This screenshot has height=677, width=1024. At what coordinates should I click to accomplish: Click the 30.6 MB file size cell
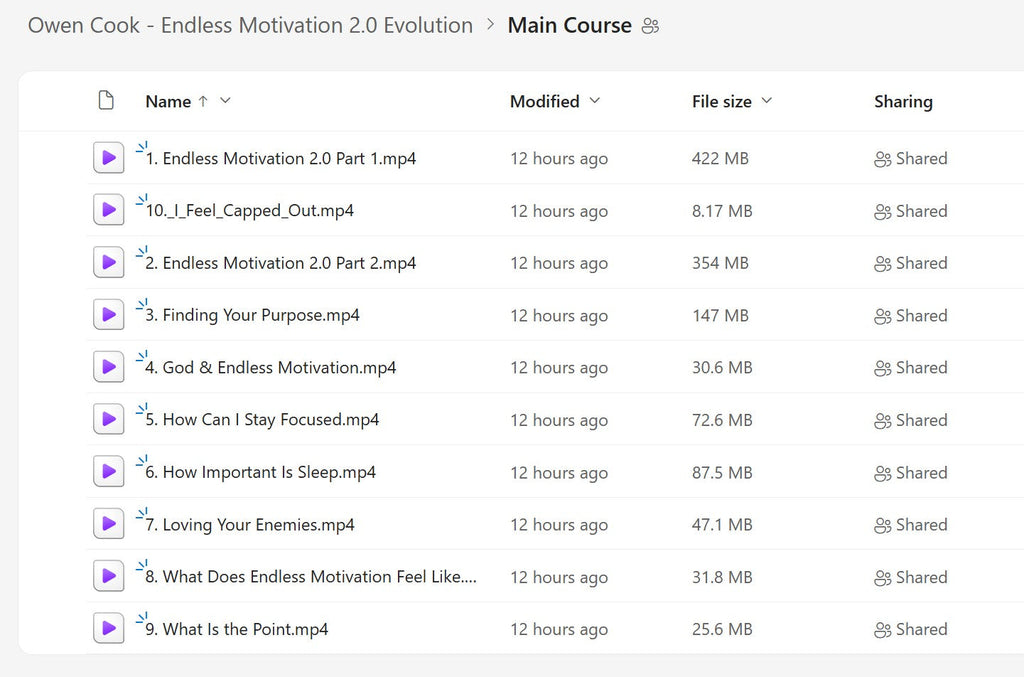coord(722,368)
